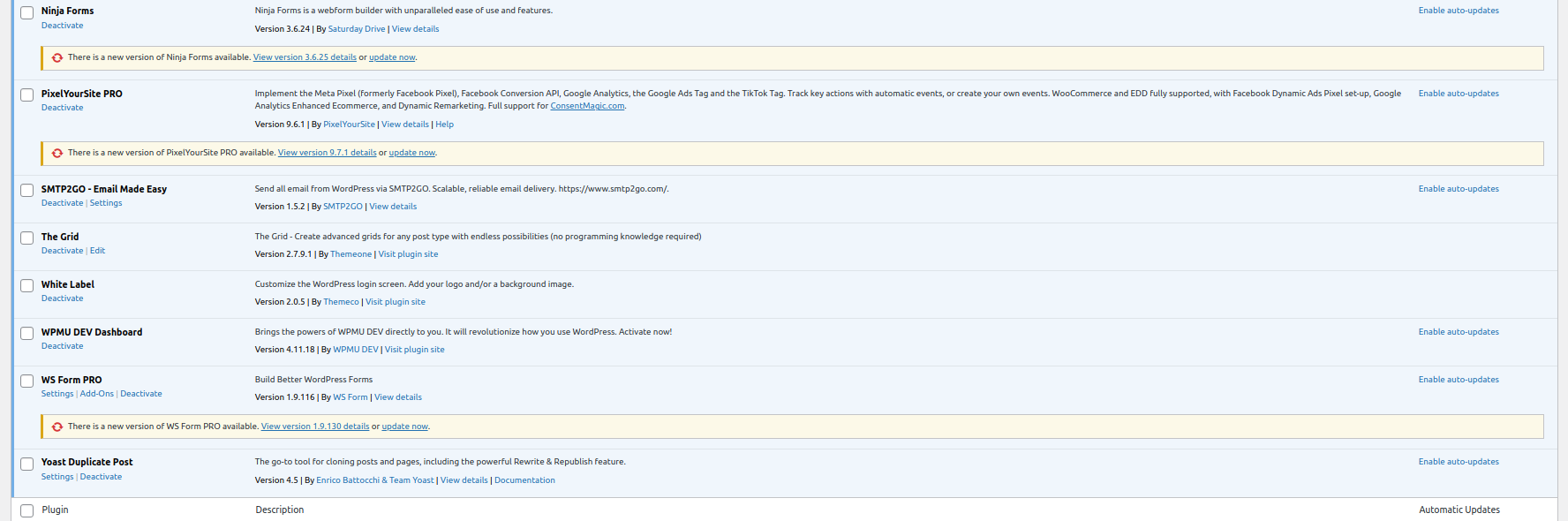Screen dimensions: 1568x521
Task: Visit plugin site for White Label
Action: [396, 302]
